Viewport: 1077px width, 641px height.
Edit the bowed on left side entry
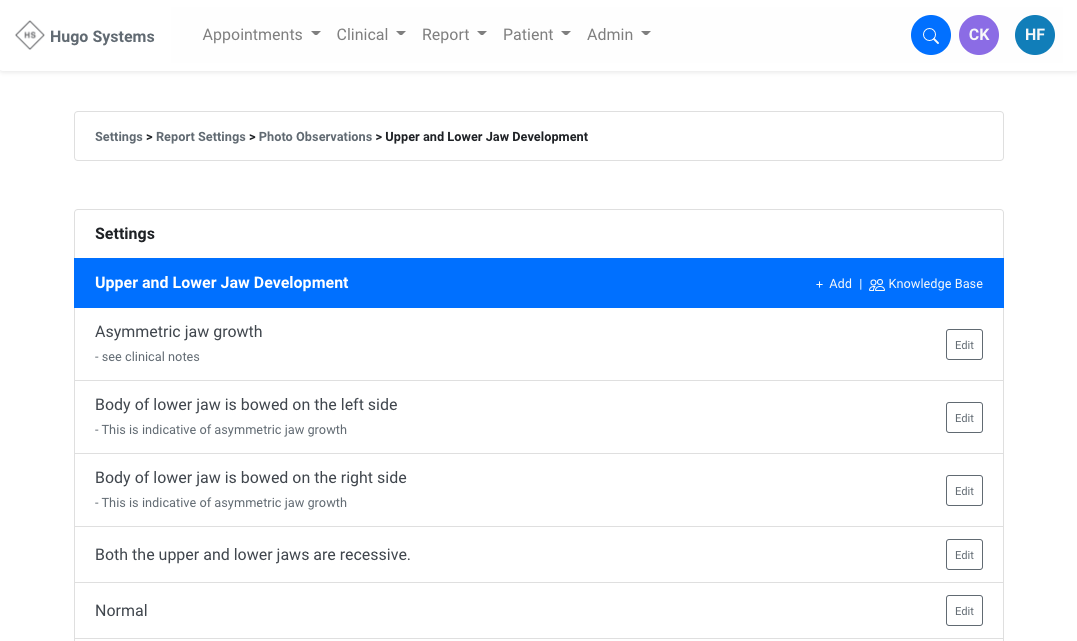(x=964, y=418)
